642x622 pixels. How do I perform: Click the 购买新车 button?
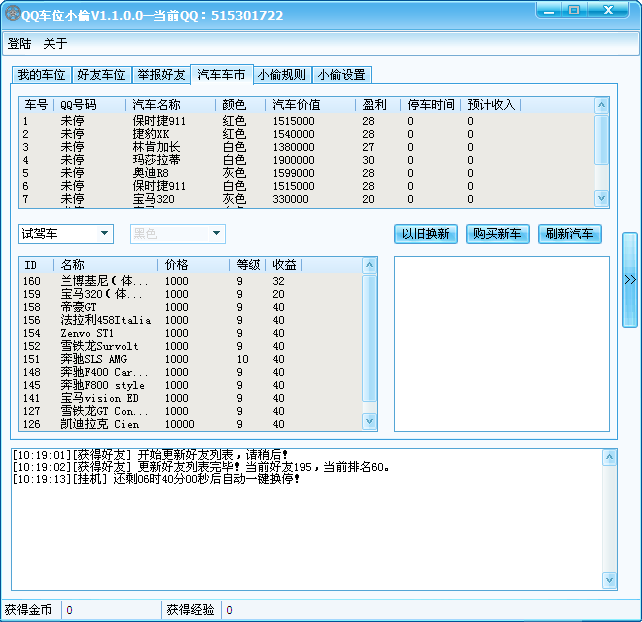point(497,234)
